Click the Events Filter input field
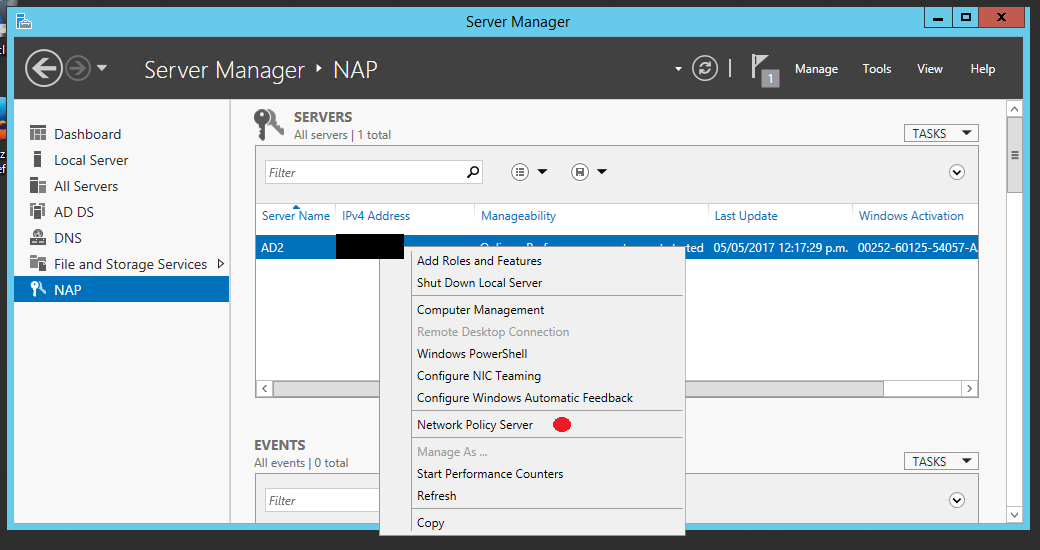The image size is (1040, 550). pos(323,500)
